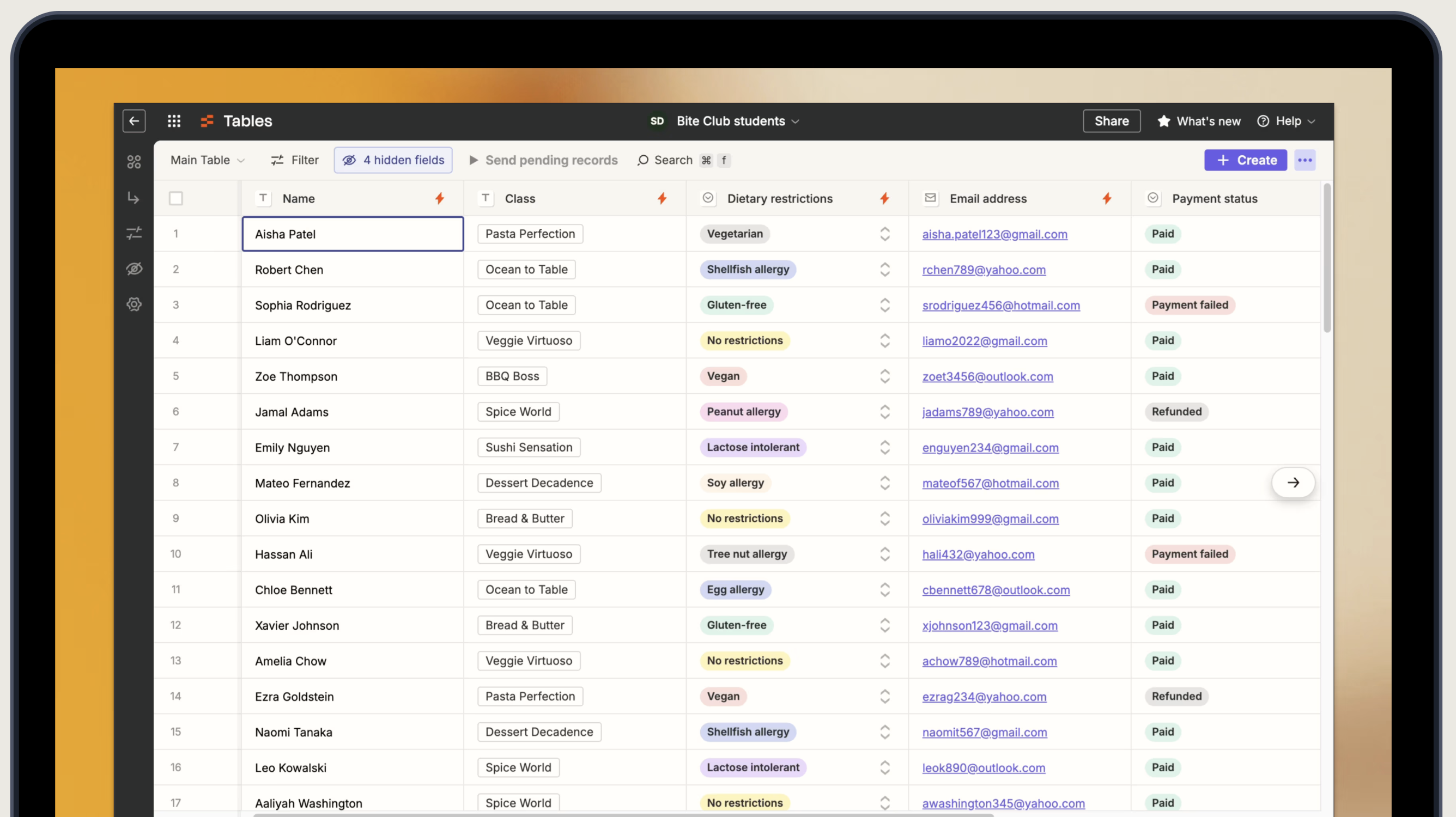Click the lightning bolt on Email address column

click(x=1107, y=198)
